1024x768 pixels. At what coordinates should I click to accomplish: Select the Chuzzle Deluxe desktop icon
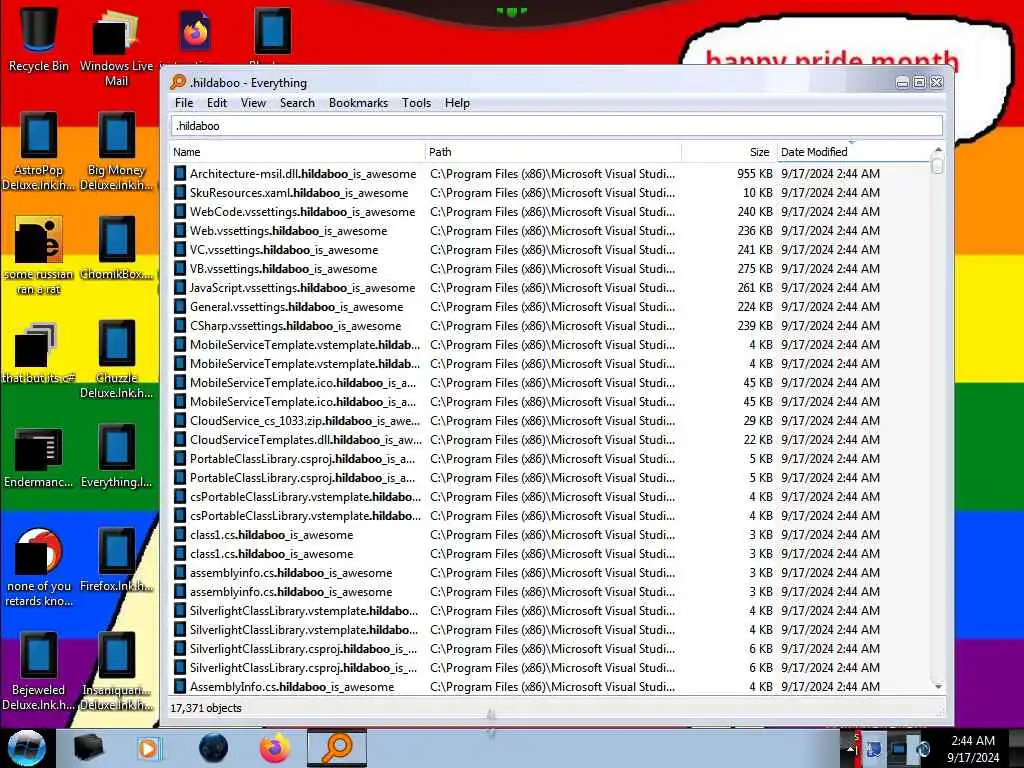pyautogui.click(x=116, y=359)
